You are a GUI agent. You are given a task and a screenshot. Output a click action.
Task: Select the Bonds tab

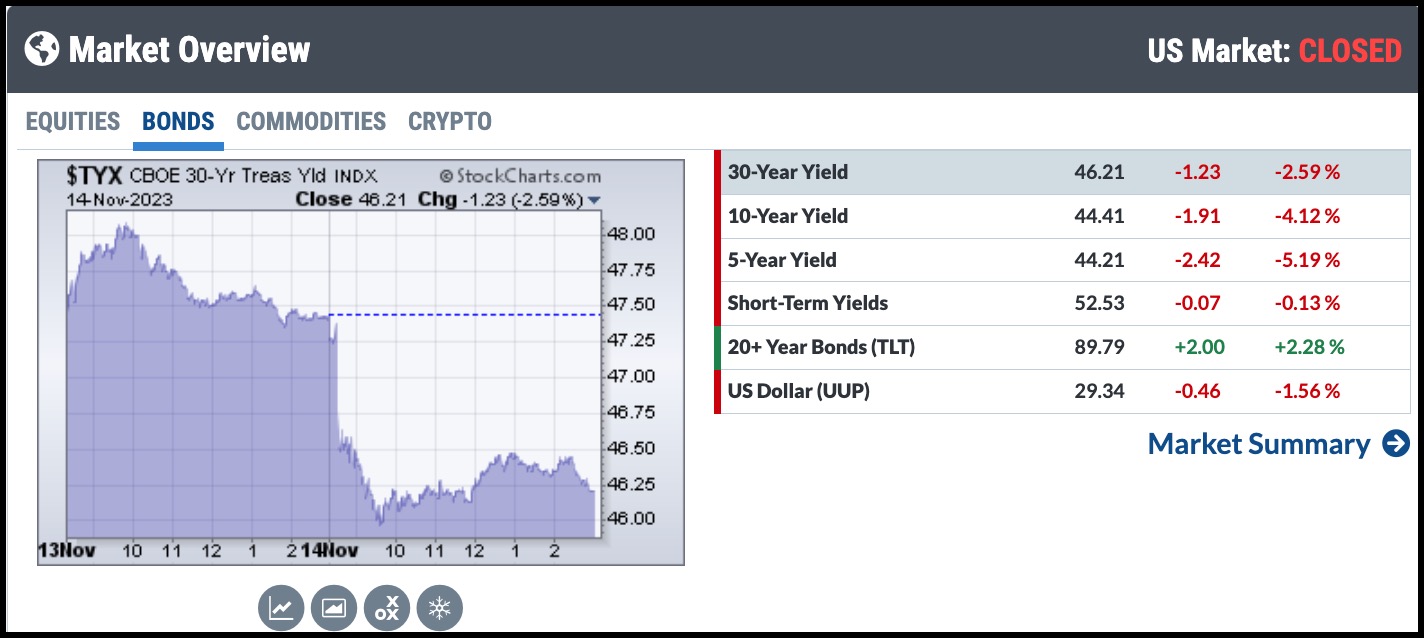[178, 122]
